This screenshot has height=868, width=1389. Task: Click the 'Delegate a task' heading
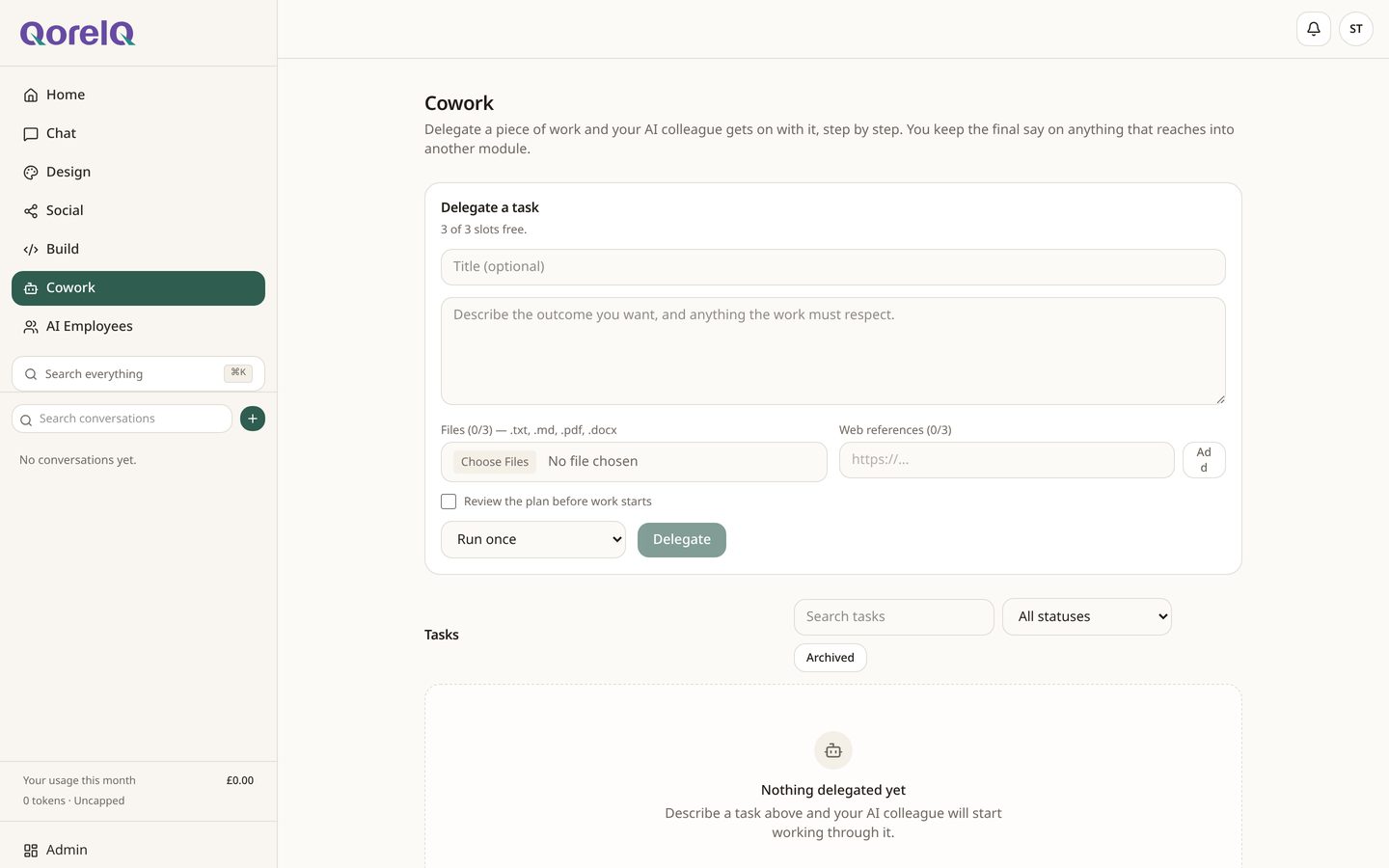[490, 207]
